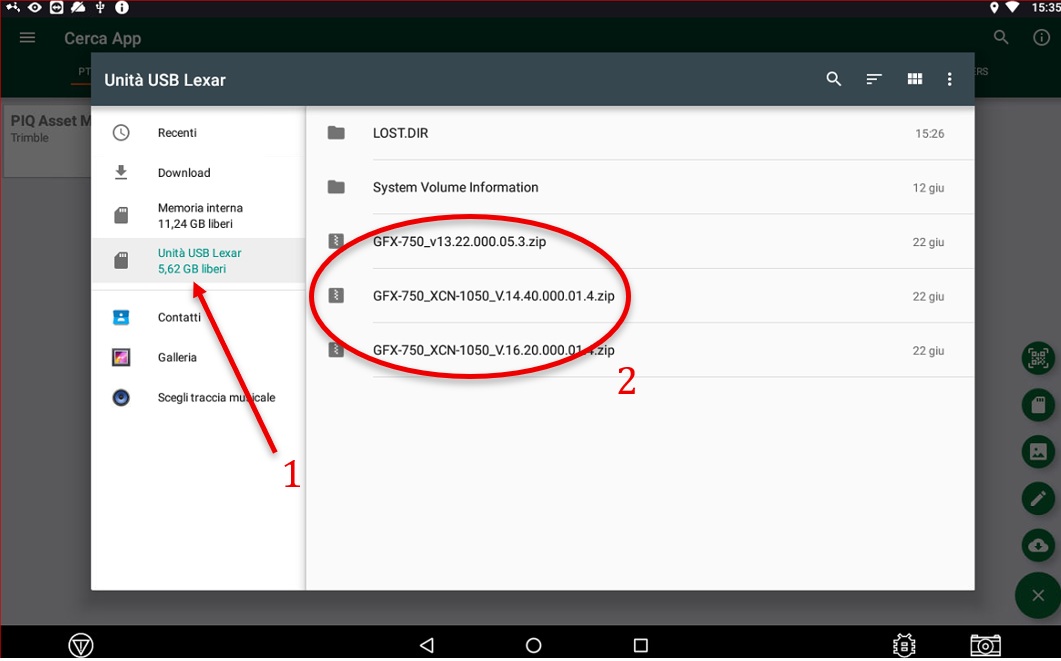Close the floating action menu

click(1038, 595)
